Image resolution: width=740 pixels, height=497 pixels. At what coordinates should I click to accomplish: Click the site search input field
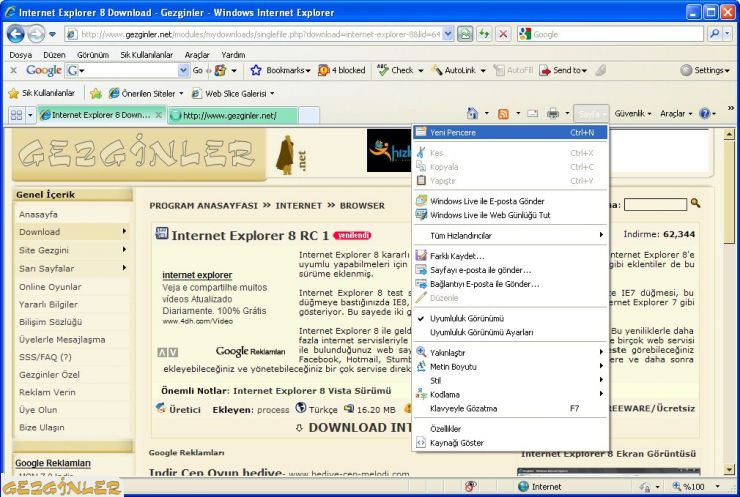click(x=655, y=204)
